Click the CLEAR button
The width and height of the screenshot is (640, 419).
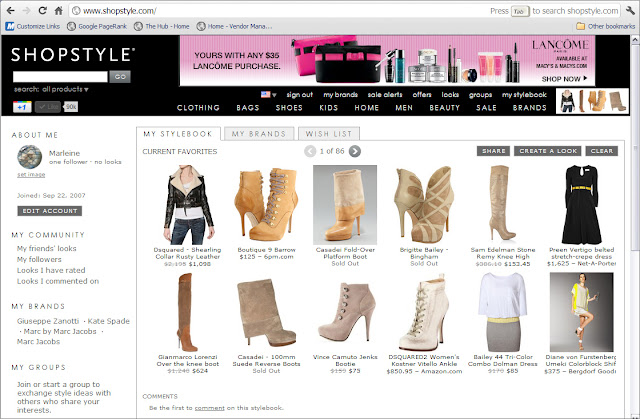coord(602,151)
